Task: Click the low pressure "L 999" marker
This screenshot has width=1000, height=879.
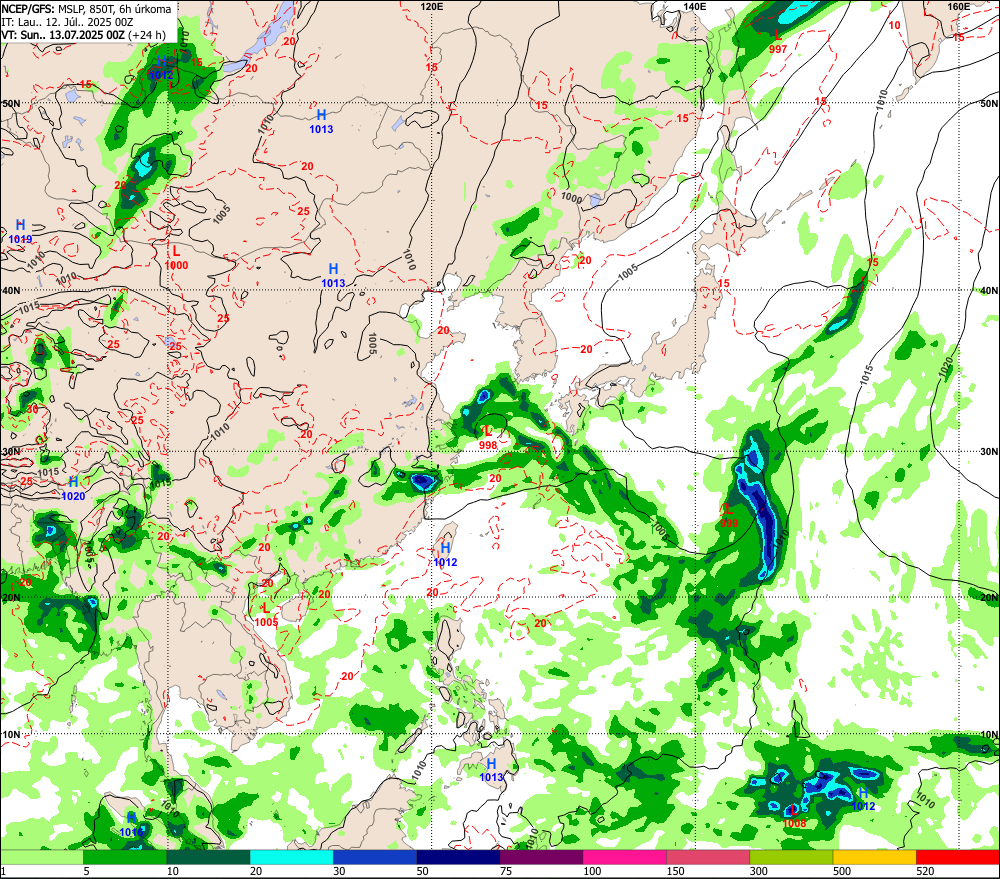Action: (729, 516)
